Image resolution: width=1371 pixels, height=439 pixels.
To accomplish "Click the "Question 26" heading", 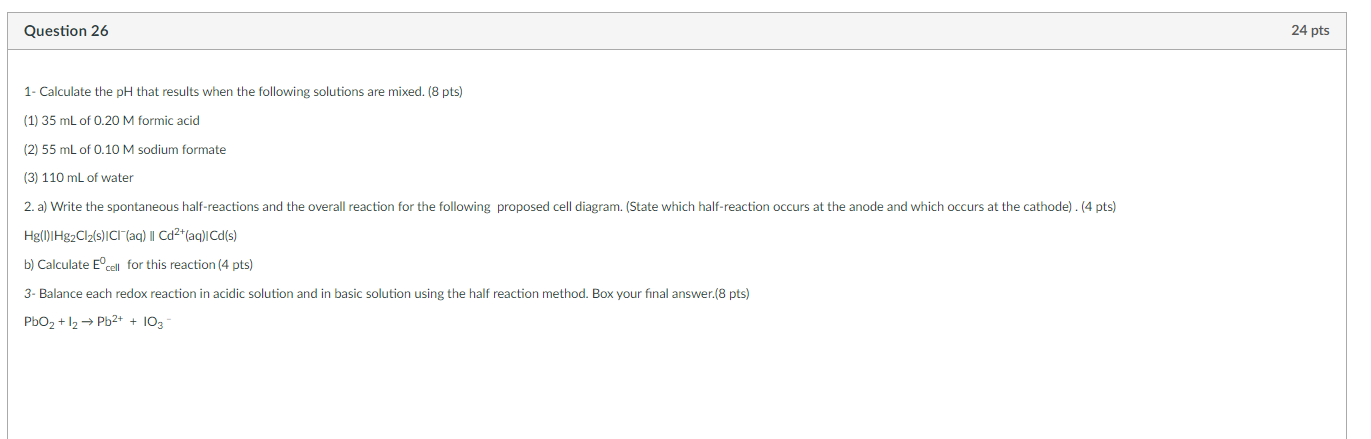I will pyautogui.click(x=66, y=31).
